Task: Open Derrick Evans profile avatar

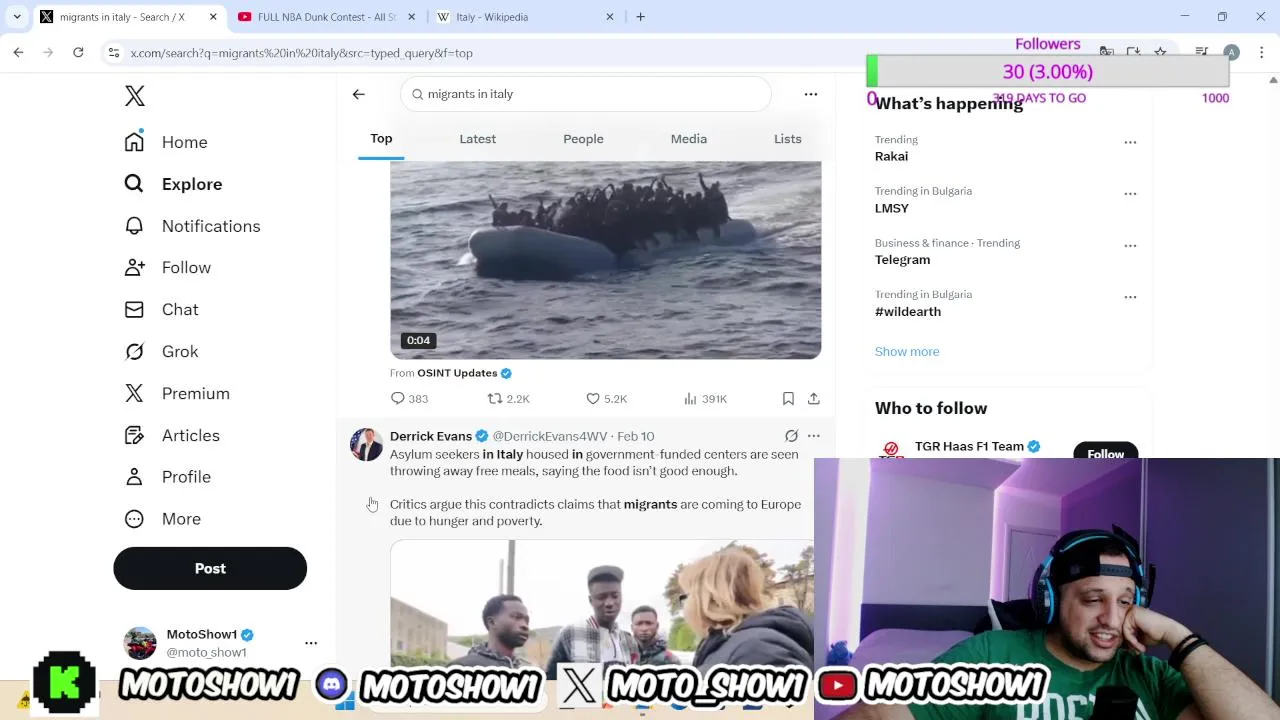Action: (x=367, y=444)
